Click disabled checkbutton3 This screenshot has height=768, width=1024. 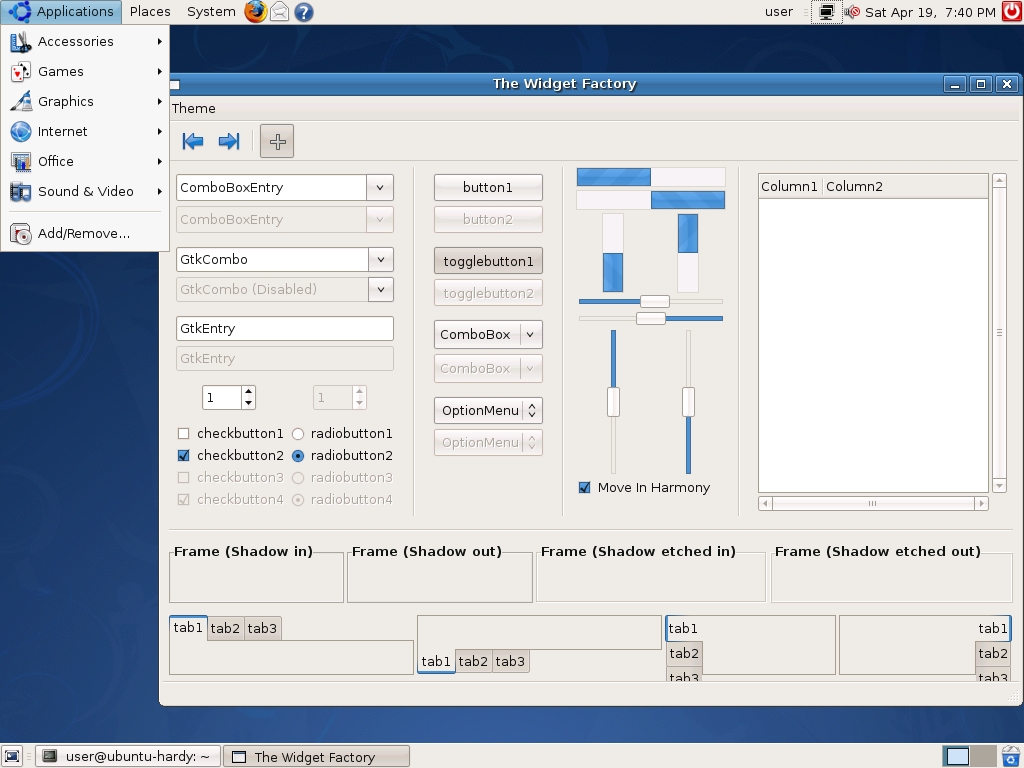click(x=184, y=477)
